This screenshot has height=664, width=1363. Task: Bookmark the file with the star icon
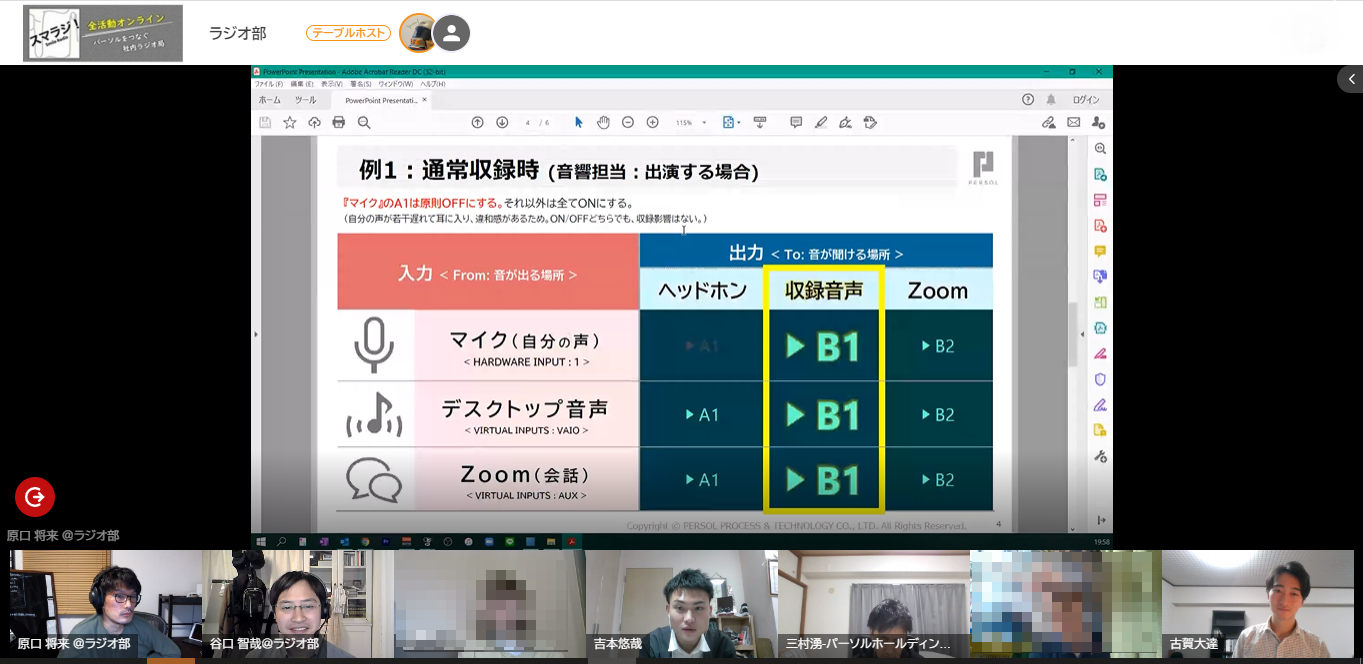click(290, 122)
